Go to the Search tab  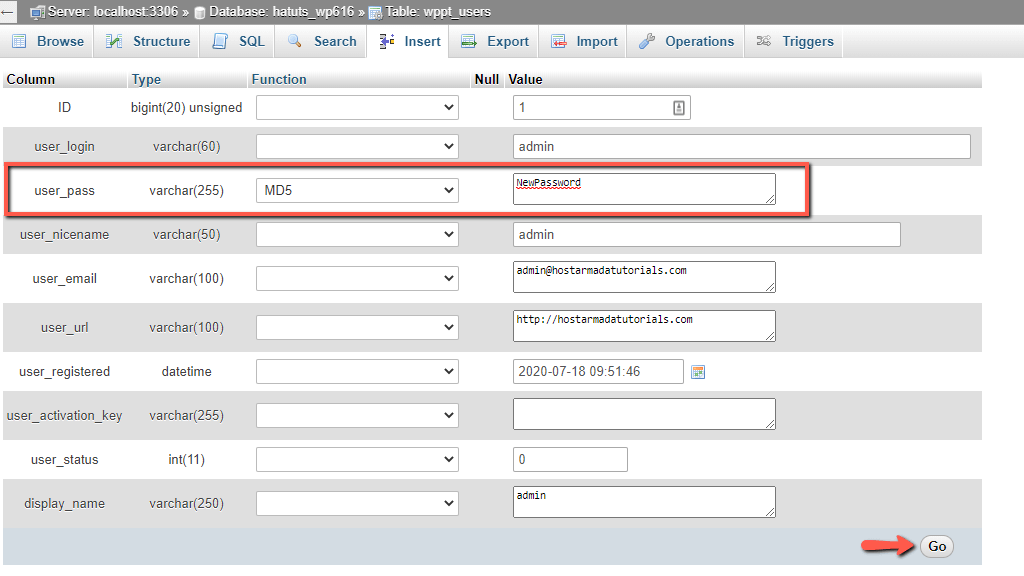point(321,41)
